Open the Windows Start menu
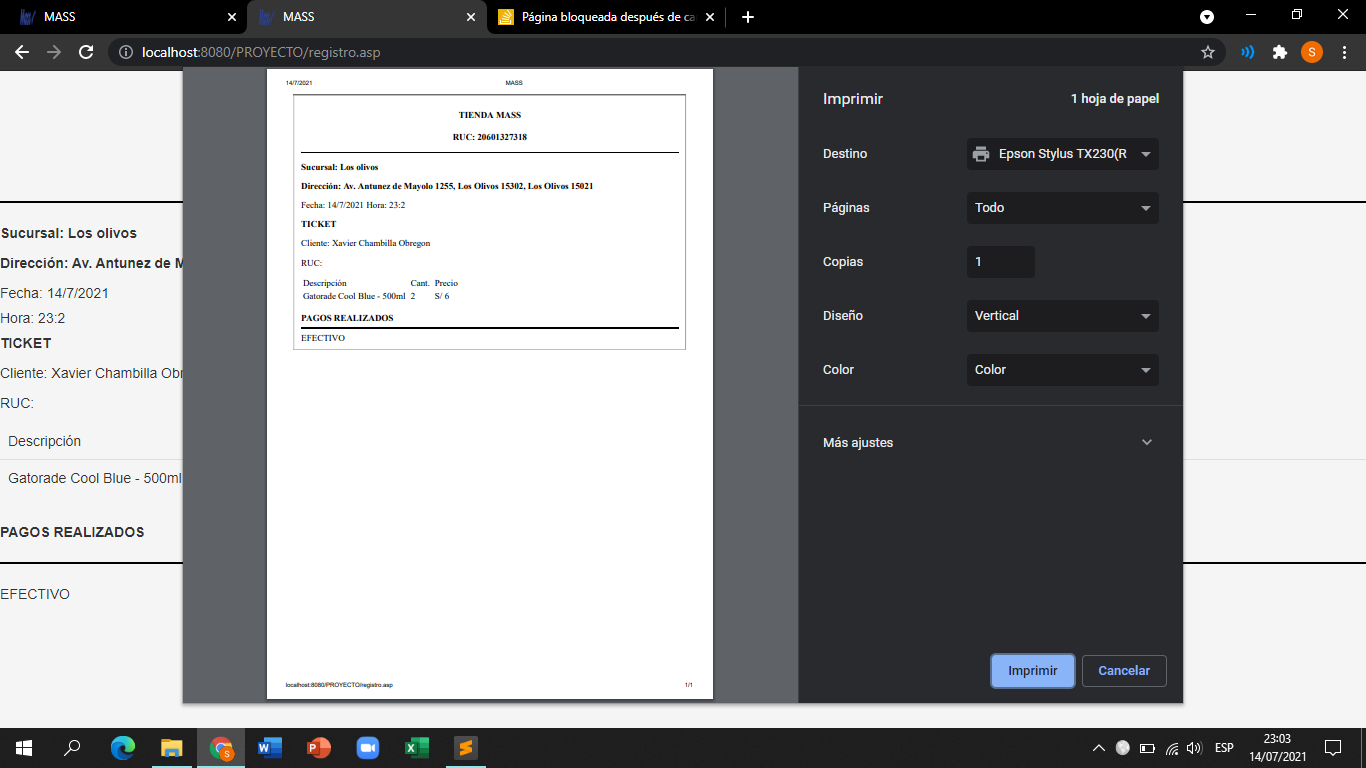 [24, 748]
